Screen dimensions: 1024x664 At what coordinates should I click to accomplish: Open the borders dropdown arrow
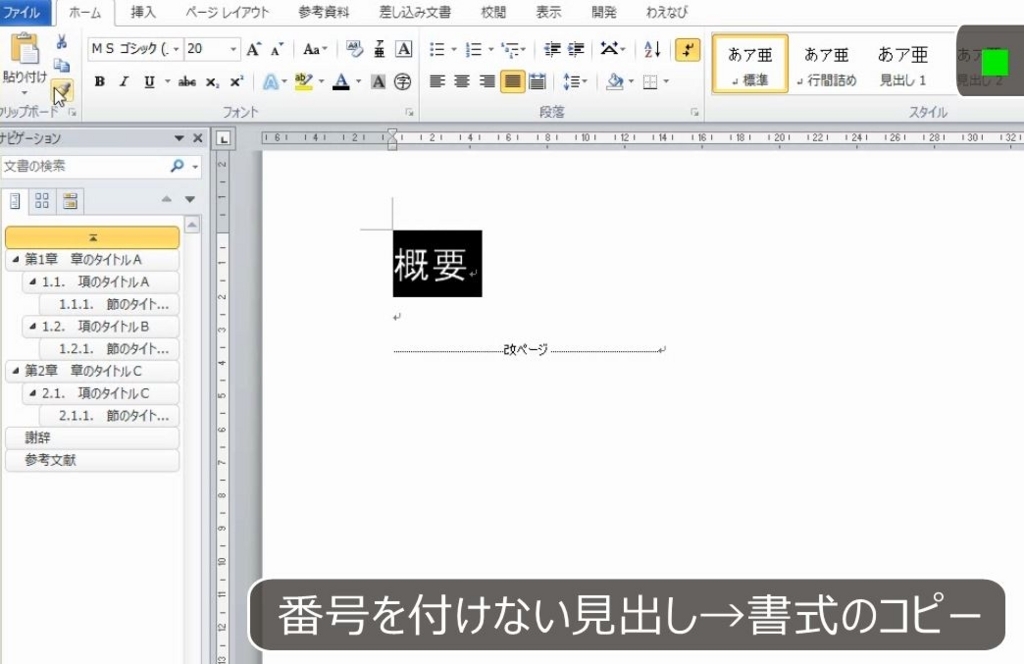coord(666,82)
